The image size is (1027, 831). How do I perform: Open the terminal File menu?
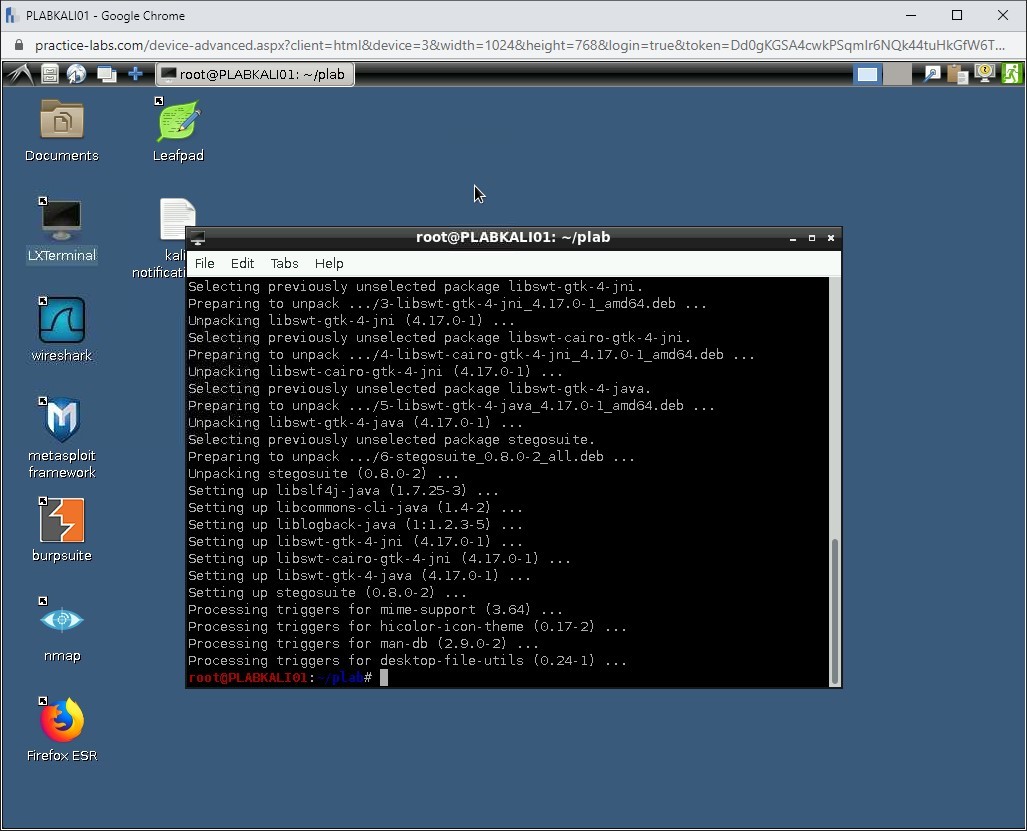tap(204, 263)
